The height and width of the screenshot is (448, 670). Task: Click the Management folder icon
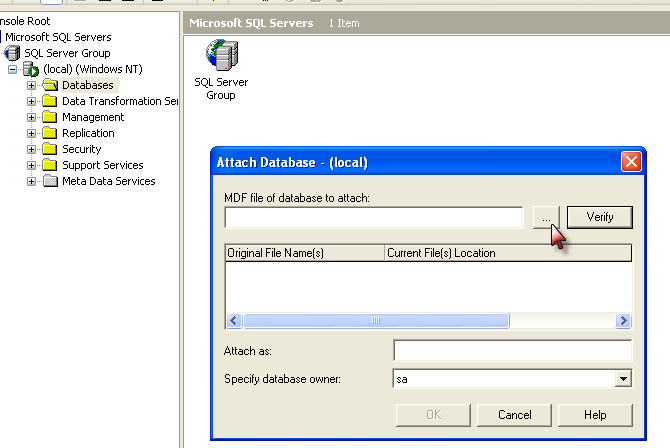tap(50, 117)
